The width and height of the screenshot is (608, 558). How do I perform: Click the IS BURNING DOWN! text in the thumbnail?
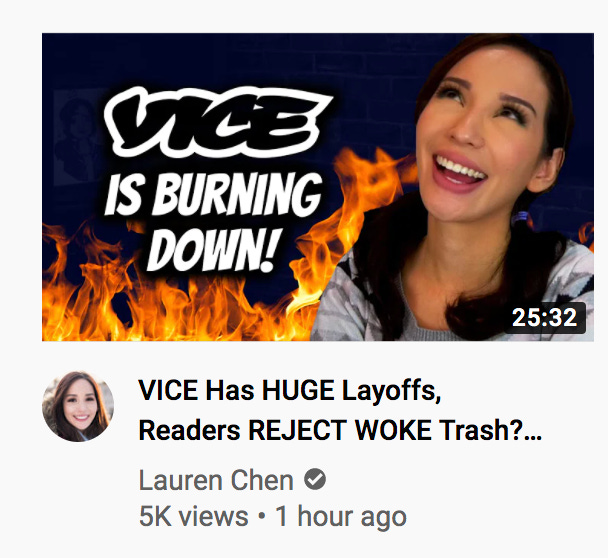(x=213, y=222)
